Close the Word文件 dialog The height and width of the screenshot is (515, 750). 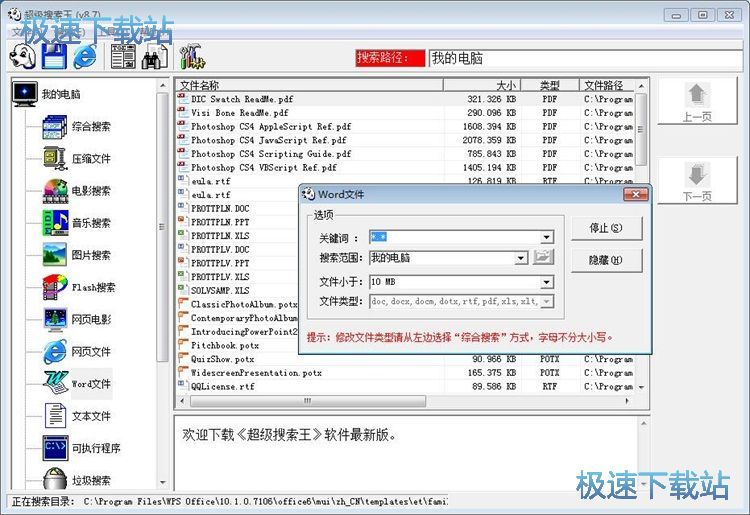(636, 194)
